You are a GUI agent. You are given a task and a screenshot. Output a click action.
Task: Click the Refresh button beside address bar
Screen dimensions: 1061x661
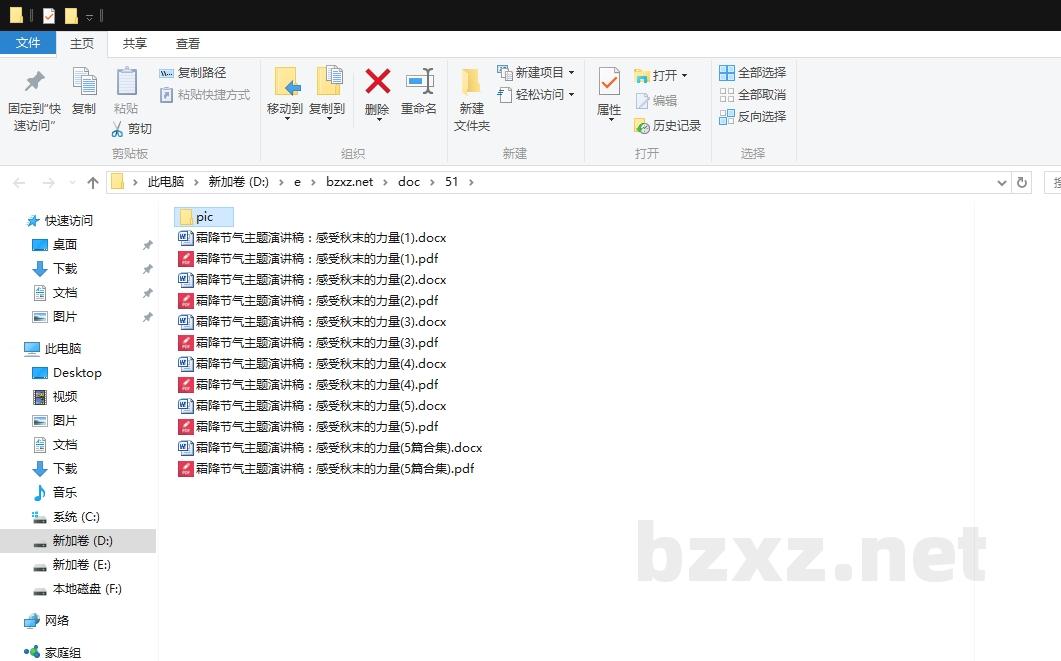pos(1021,182)
